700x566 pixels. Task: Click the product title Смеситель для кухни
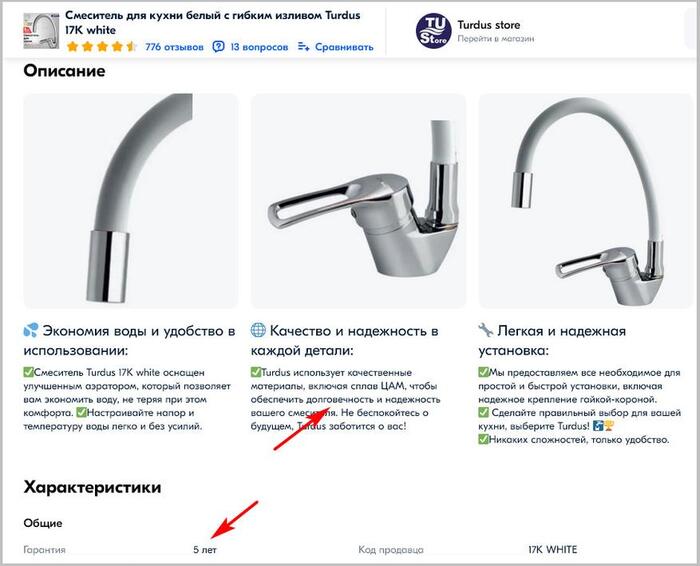point(212,22)
